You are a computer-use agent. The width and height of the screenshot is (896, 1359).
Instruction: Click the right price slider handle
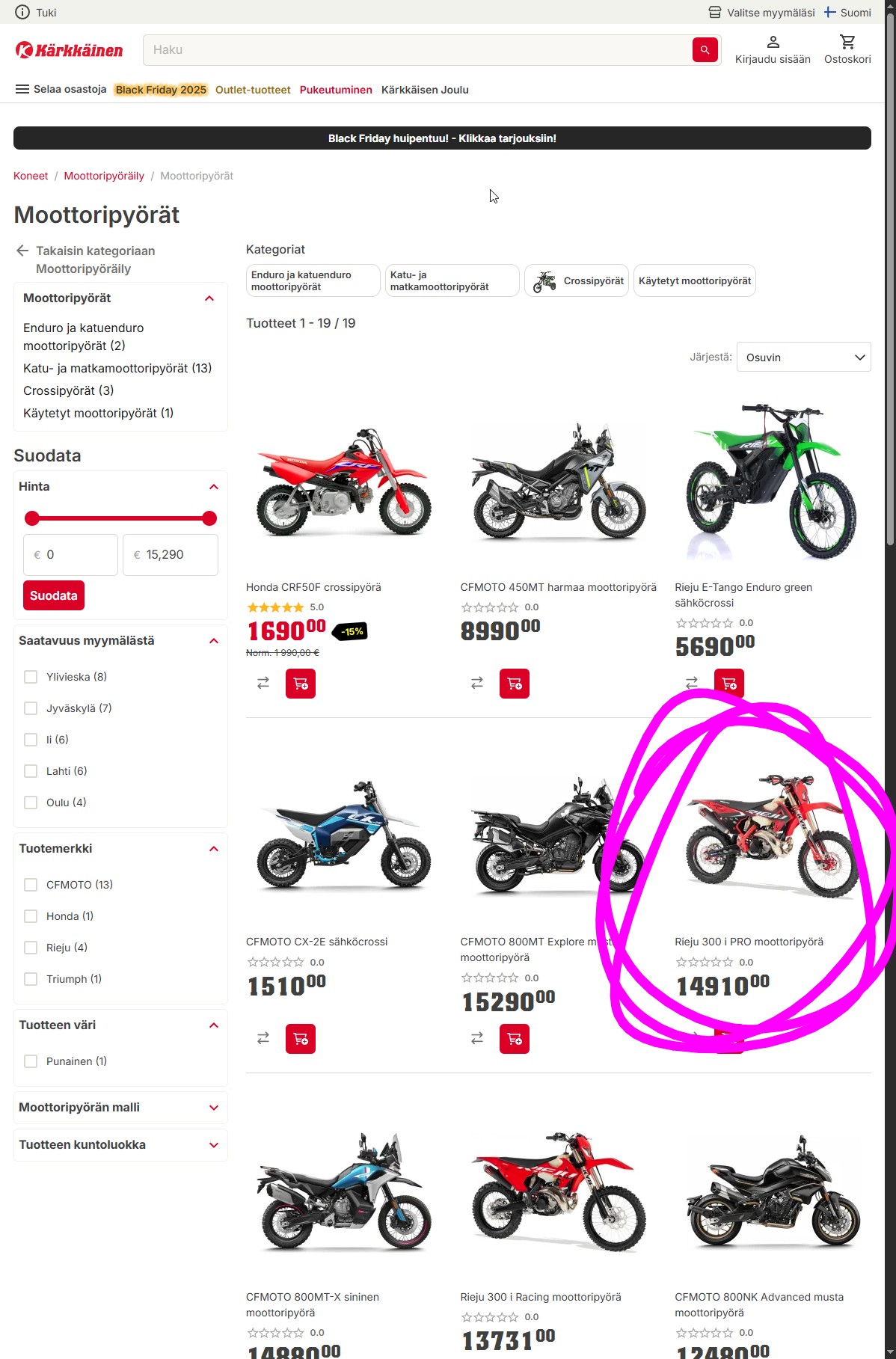click(x=209, y=518)
